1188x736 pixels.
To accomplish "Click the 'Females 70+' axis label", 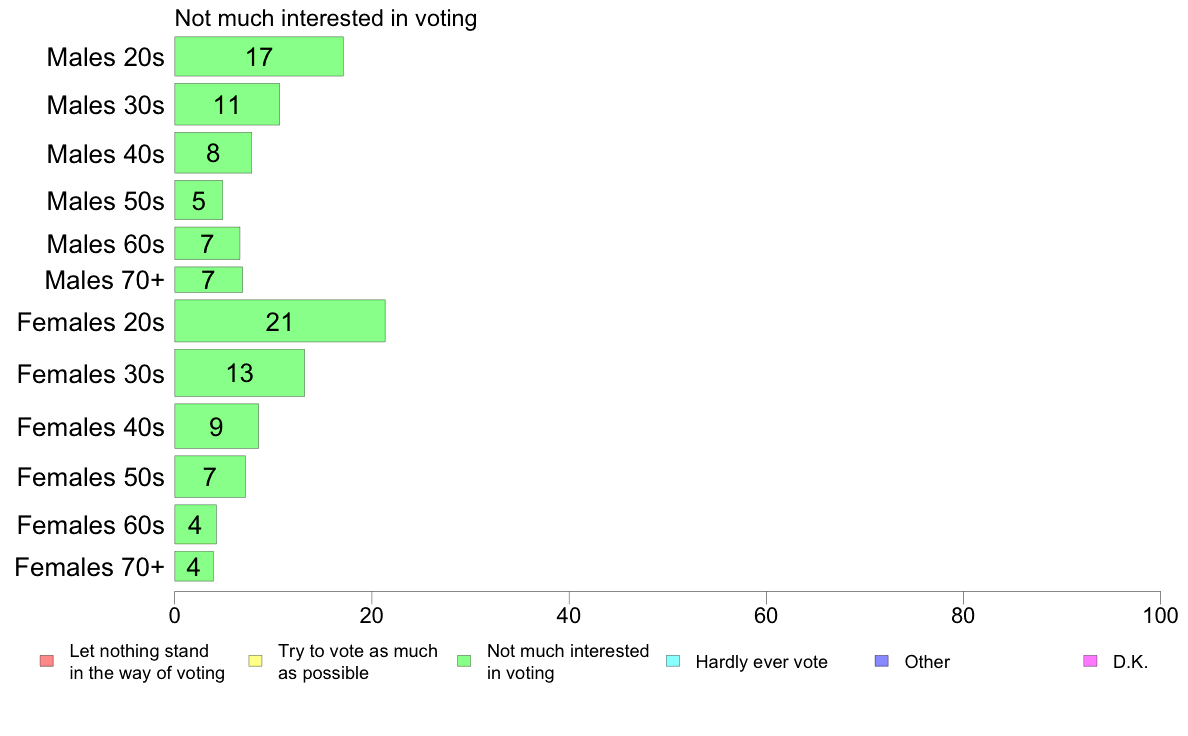I will pos(89,567).
